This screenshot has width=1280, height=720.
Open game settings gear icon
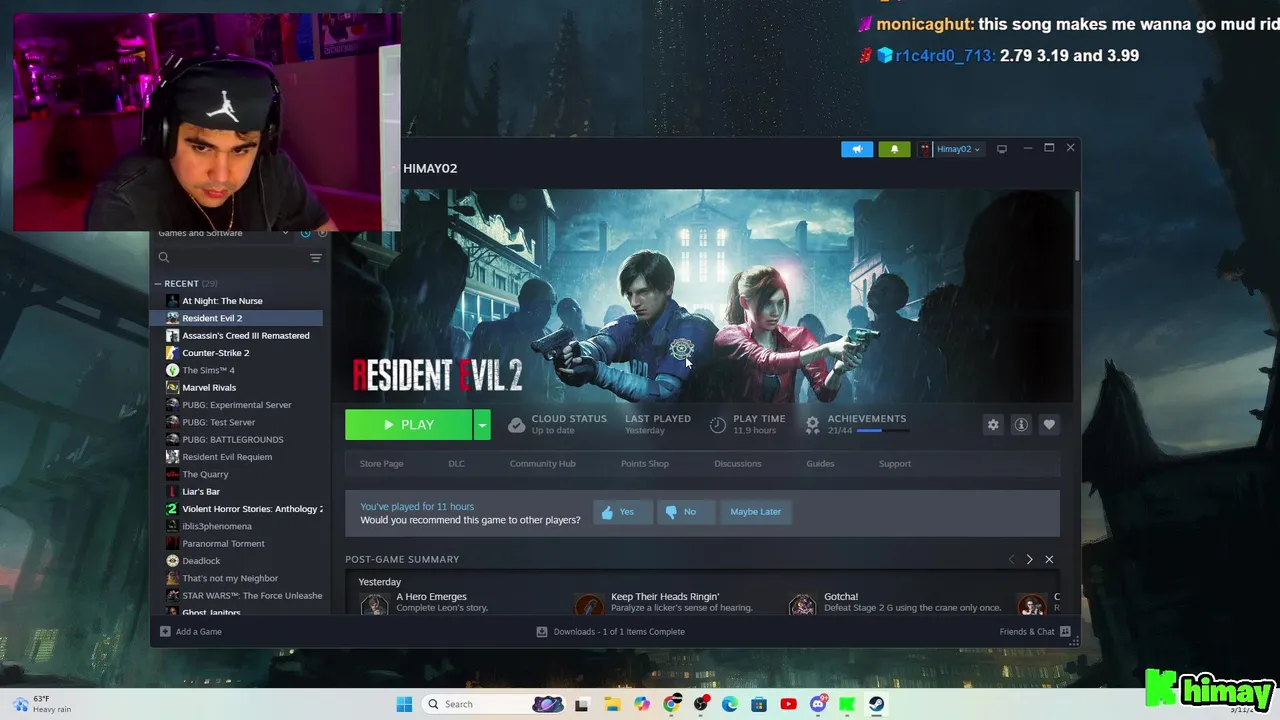tap(993, 425)
